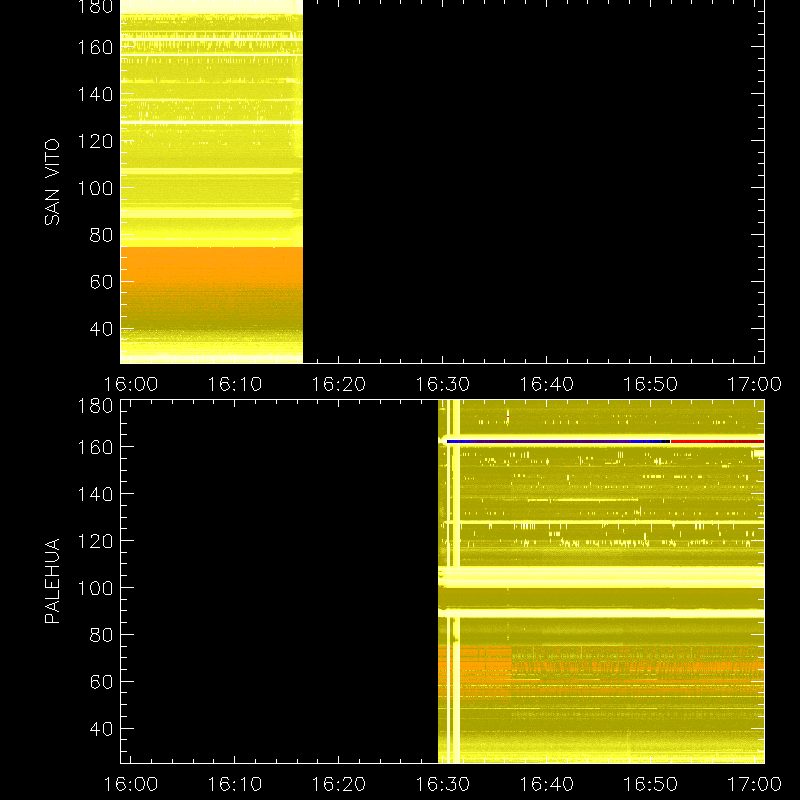Click the SAN VITO vertical axis title
Image resolution: width=800 pixels, height=800 pixels.
click(52, 182)
